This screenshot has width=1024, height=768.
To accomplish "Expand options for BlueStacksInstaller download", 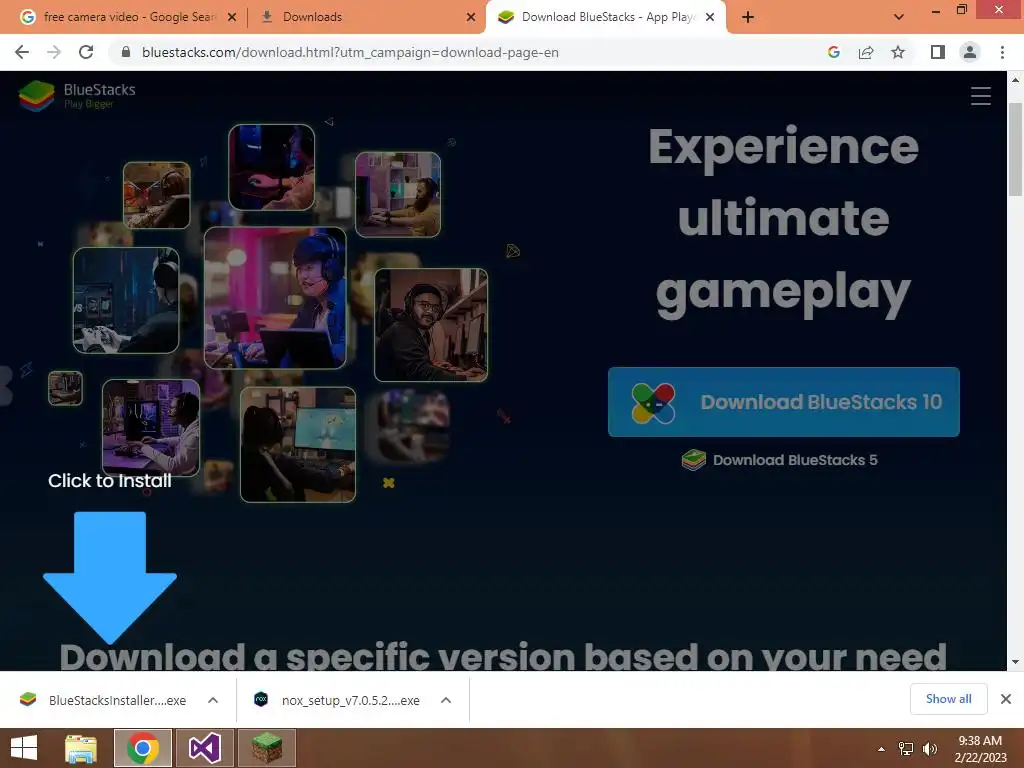I will 213,700.
